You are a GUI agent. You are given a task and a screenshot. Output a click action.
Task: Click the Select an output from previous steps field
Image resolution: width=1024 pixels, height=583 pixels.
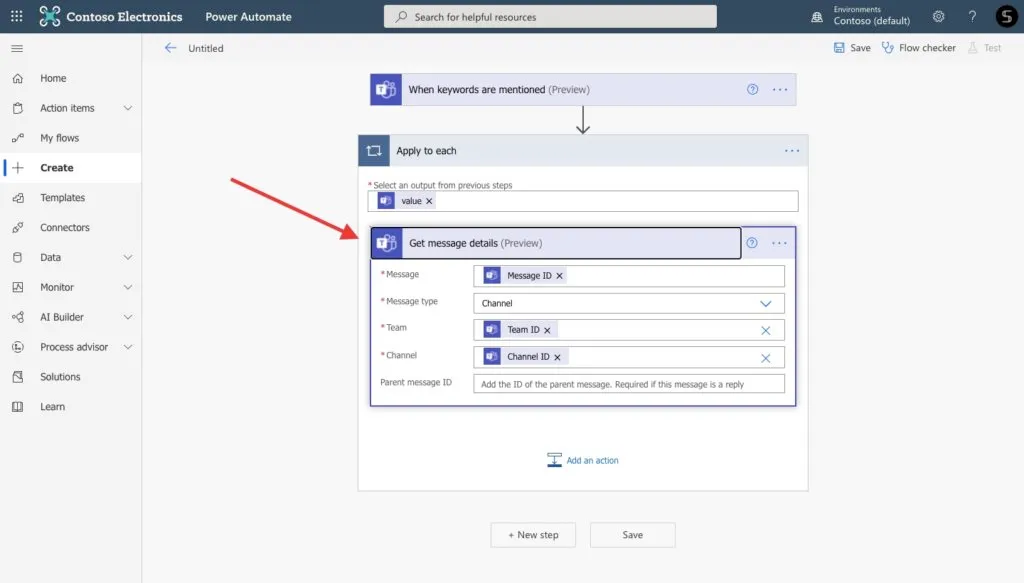pyautogui.click(x=583, y=201)
